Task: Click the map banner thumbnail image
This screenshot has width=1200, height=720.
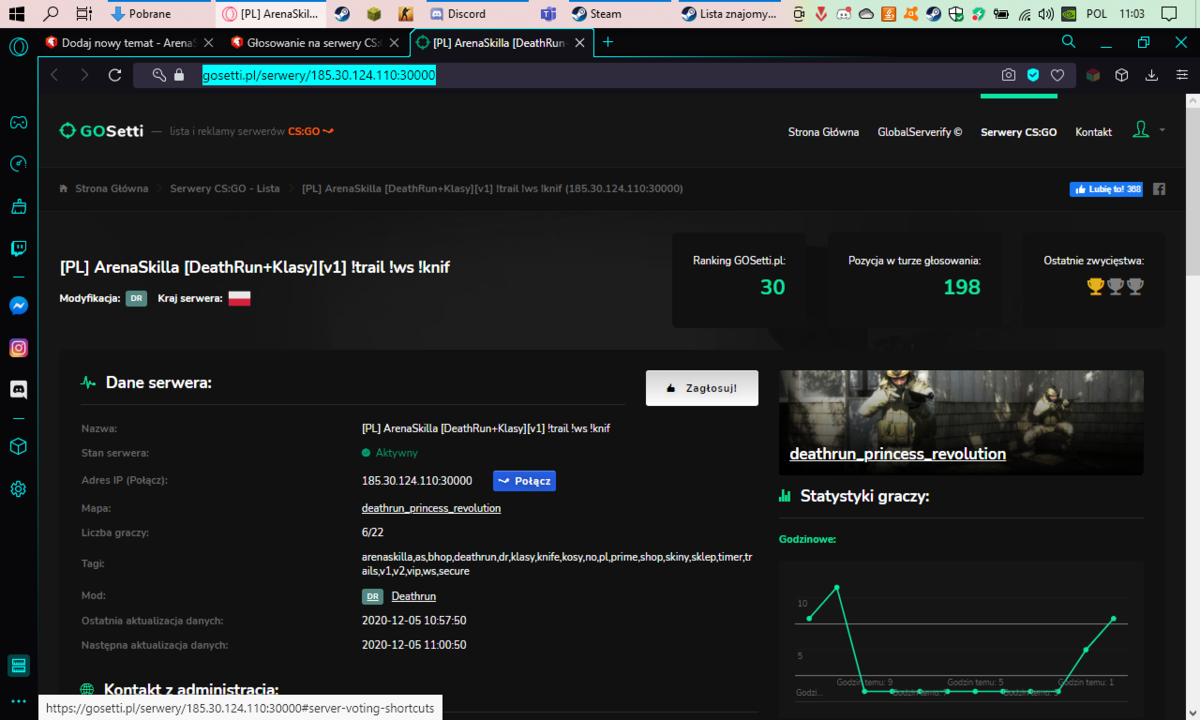Action: click(961, 422)
